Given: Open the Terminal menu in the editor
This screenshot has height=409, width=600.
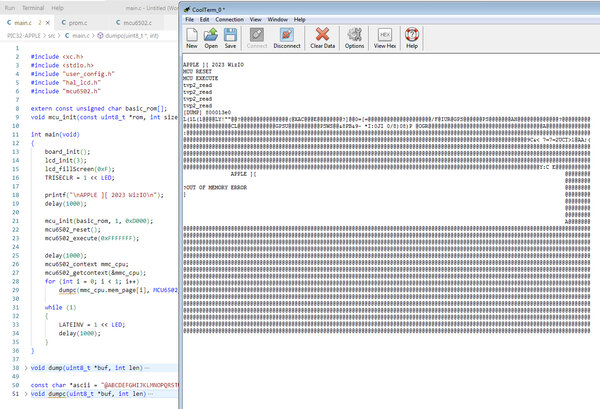Looking at the screenshot, I should (x=33, y=8).
